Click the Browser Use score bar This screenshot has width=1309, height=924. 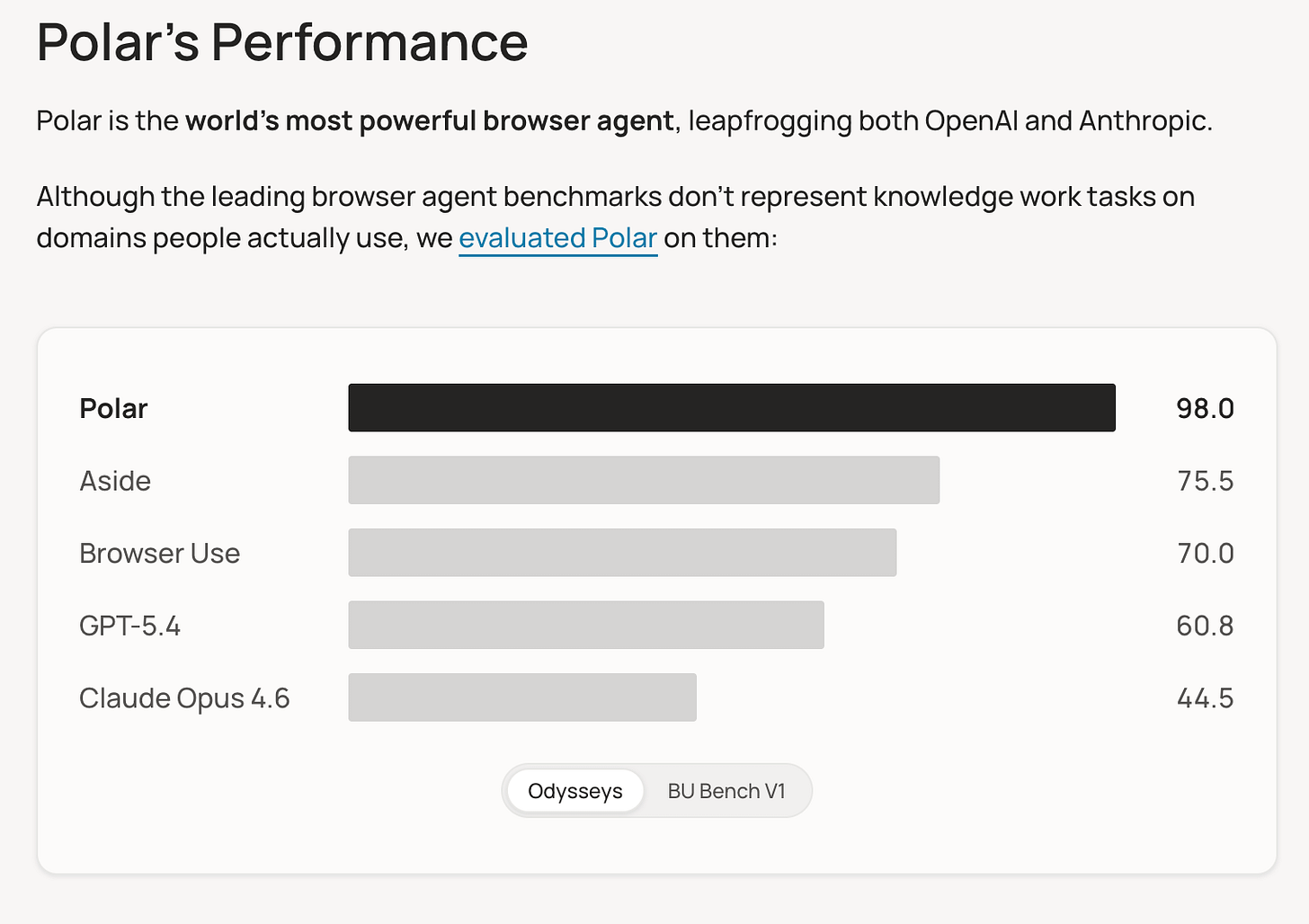point(622,553)
